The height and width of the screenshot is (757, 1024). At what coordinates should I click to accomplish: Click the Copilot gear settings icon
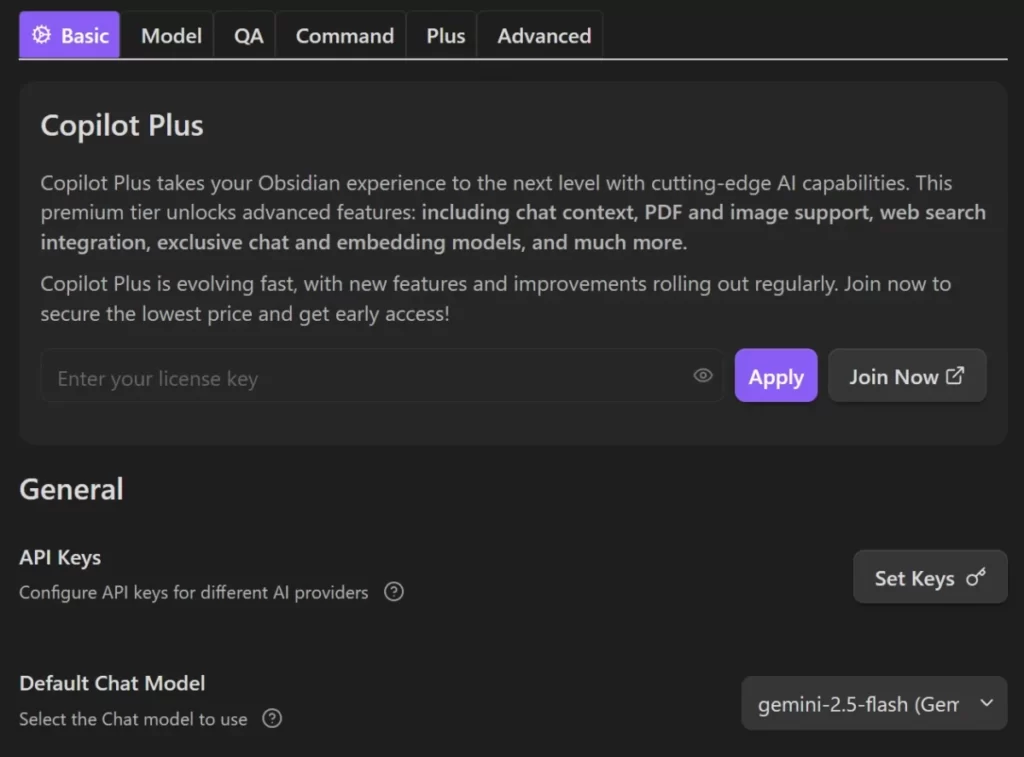41,35
